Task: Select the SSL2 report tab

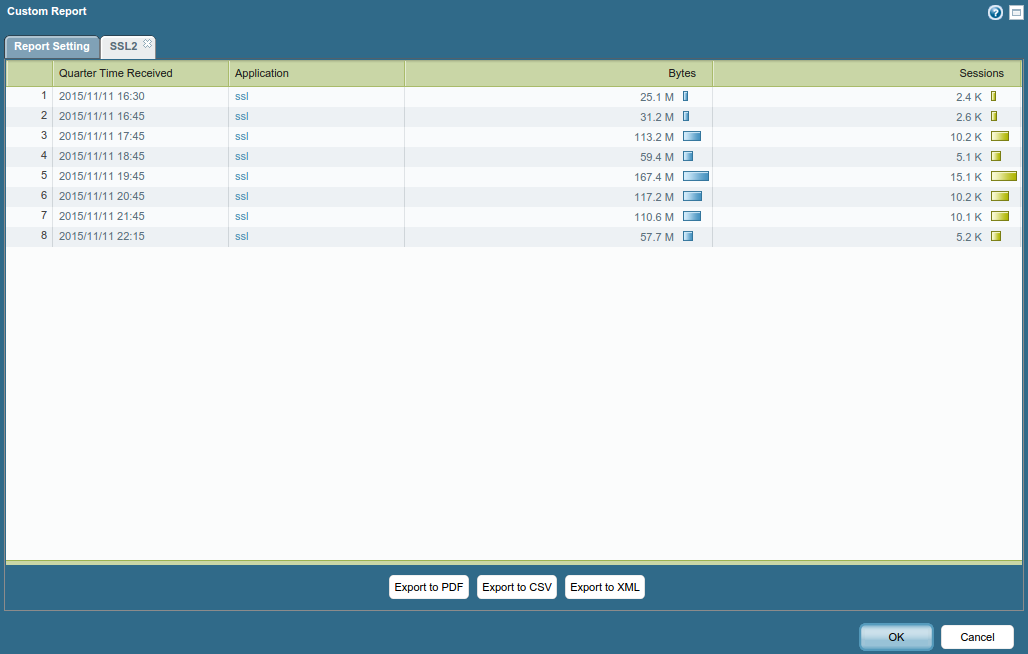Action: [x=123, y=47]
